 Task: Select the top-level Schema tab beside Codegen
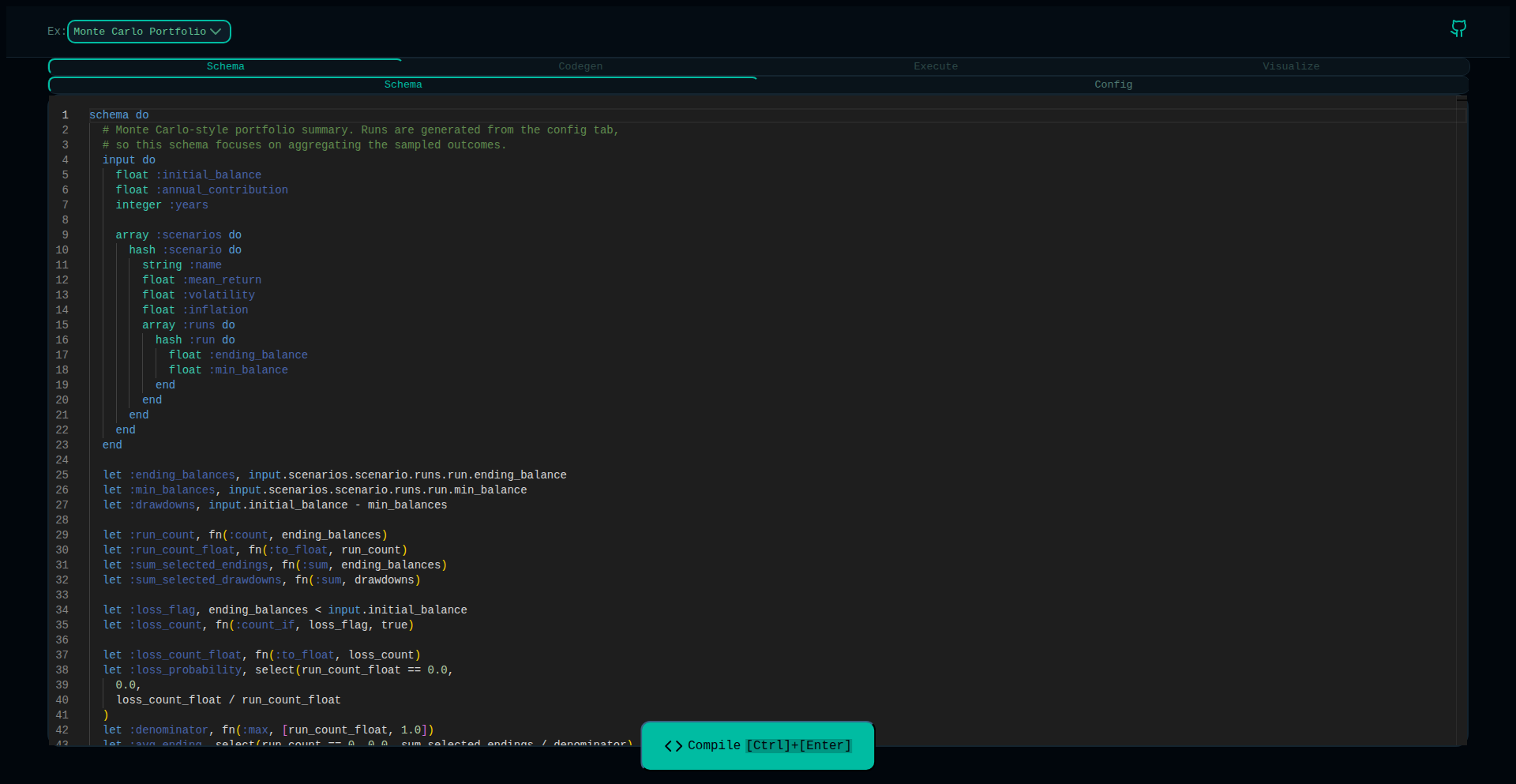click(x=226, y=66)
